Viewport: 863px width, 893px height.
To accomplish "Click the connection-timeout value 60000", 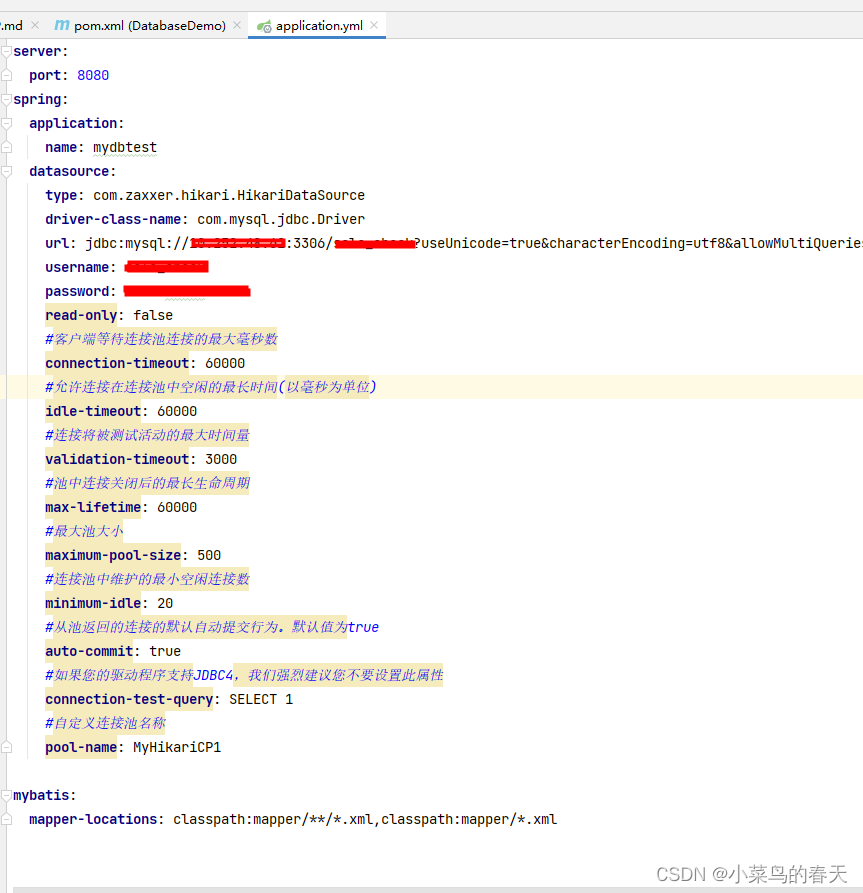I will pos(225,363).
